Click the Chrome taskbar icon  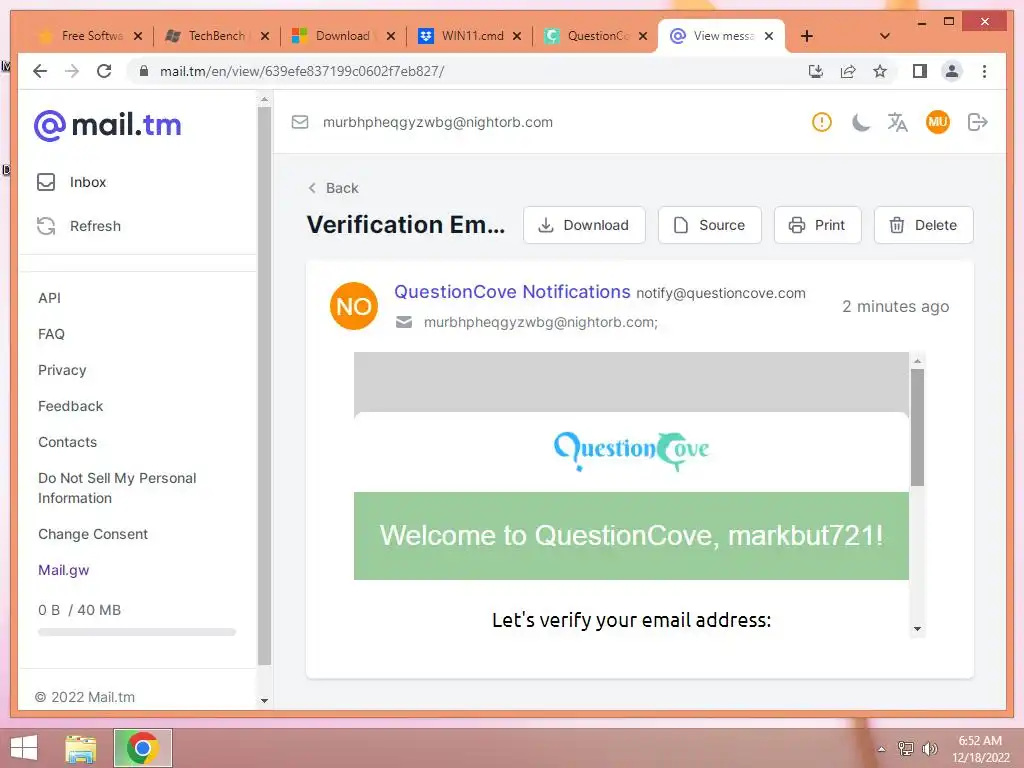tap(142, 748)
